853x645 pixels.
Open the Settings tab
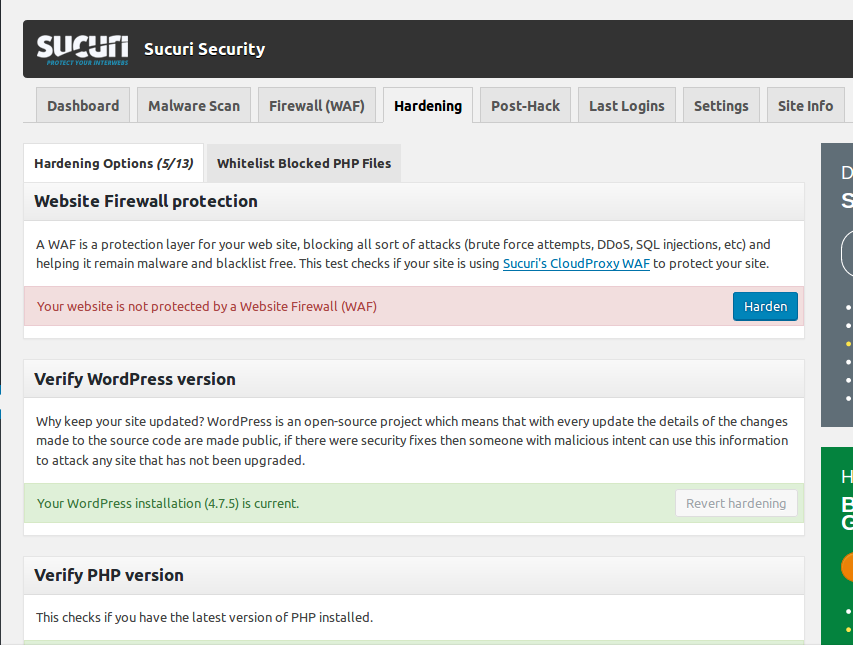point(721,106)
